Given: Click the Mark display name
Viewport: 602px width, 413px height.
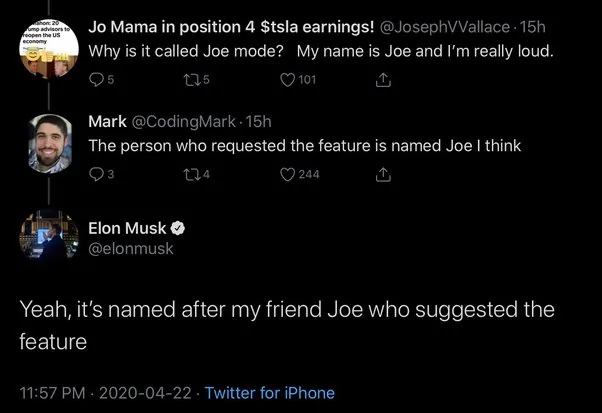Looking at the screenshot, I should point(107,122).
